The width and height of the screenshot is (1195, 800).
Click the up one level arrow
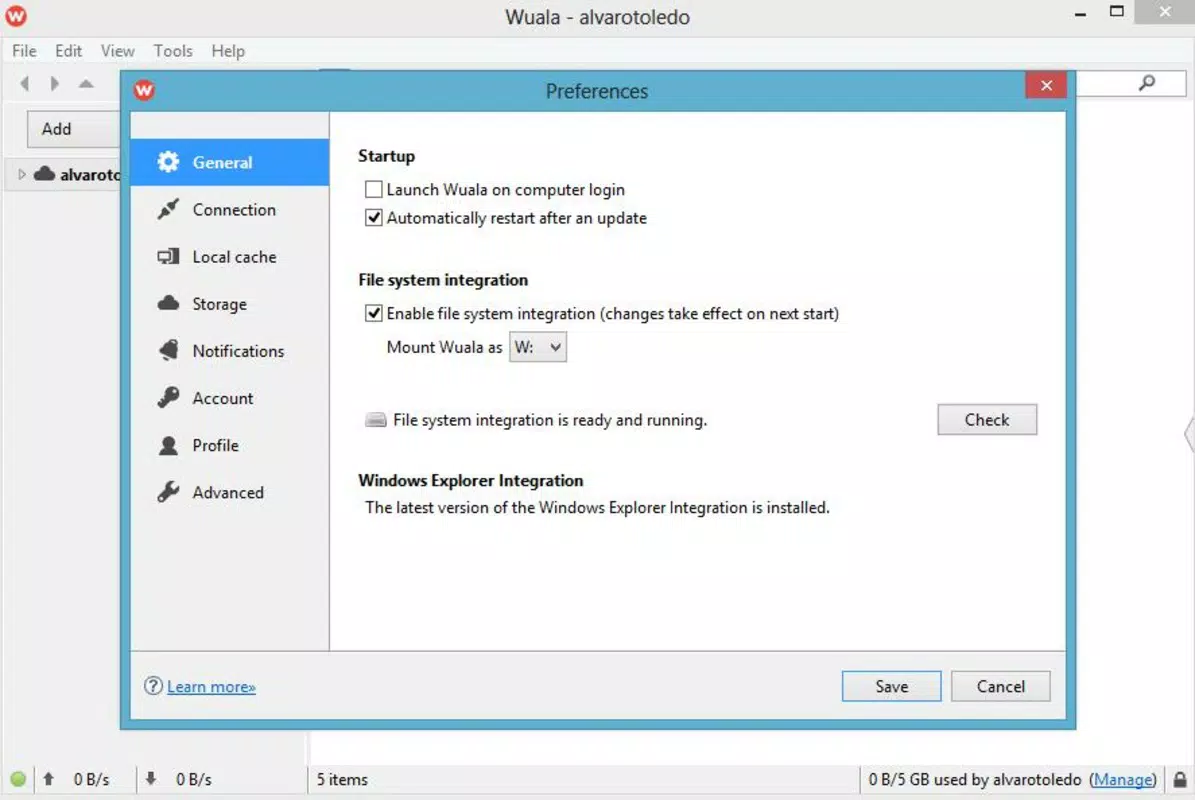(x=86, y=83)
